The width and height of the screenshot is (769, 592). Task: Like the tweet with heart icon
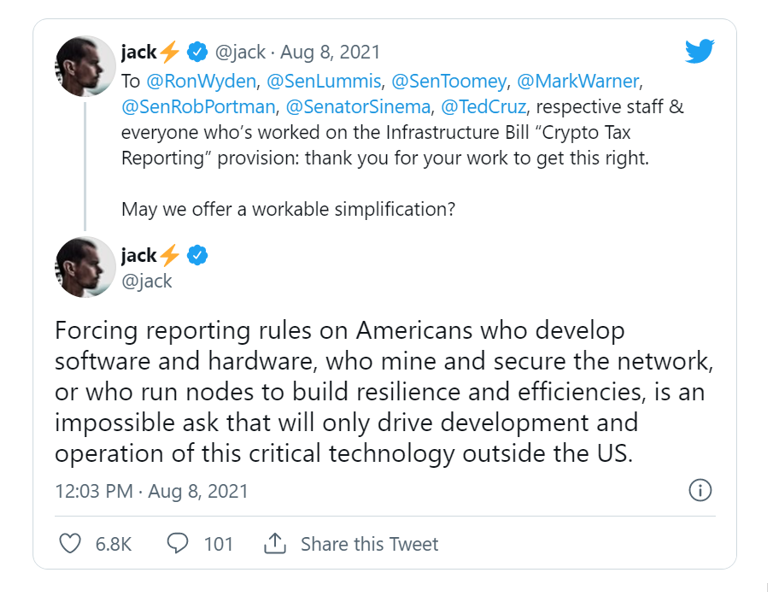[70, 544]
